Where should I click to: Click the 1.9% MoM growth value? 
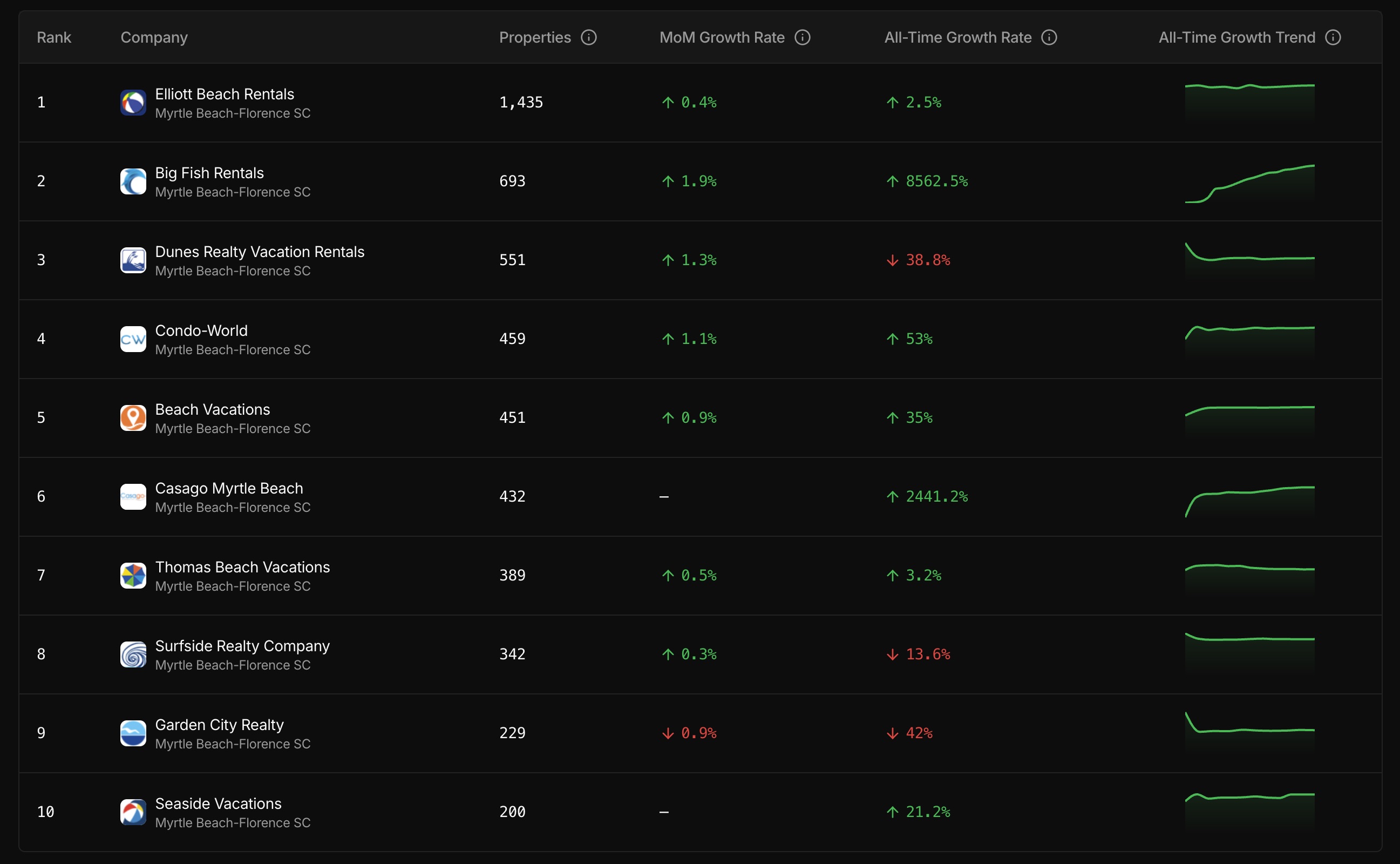[689, 182]
